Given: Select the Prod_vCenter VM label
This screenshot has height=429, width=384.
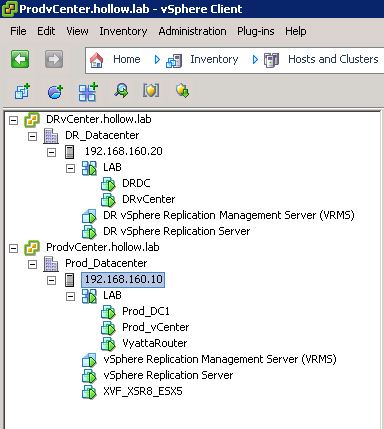Looking at the screenshot, I should coord(156,327).
